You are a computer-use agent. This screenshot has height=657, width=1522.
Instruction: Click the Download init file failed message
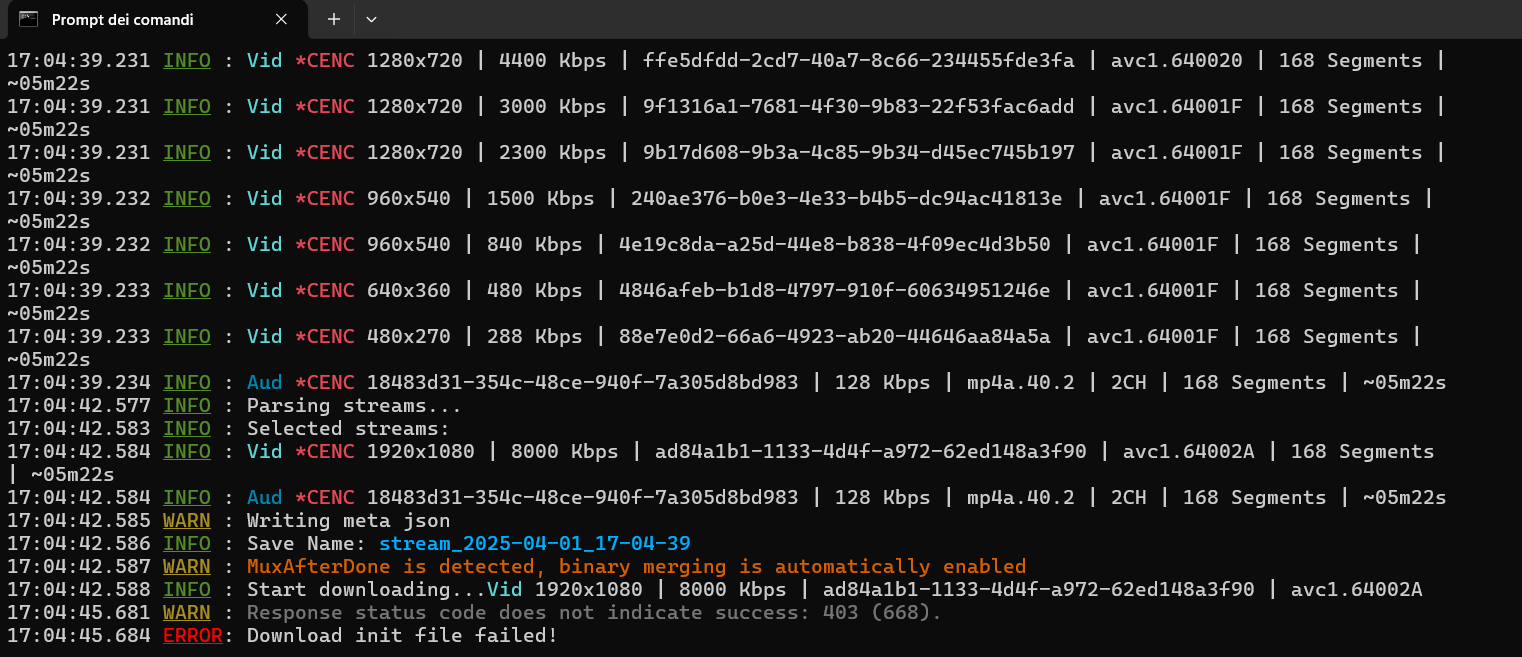(x=402, y=635)
